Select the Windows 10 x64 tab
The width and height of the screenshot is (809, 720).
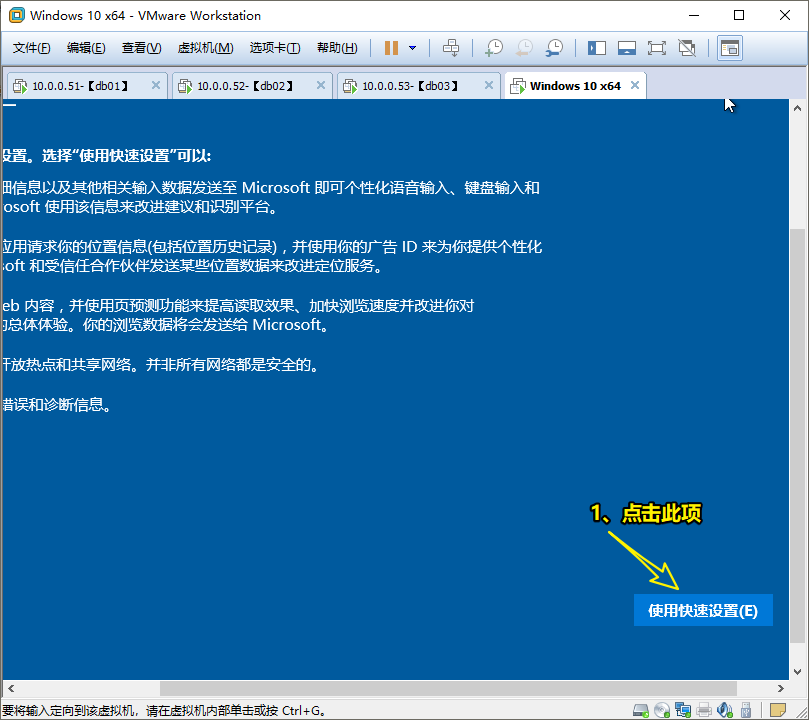pos(575,86)
